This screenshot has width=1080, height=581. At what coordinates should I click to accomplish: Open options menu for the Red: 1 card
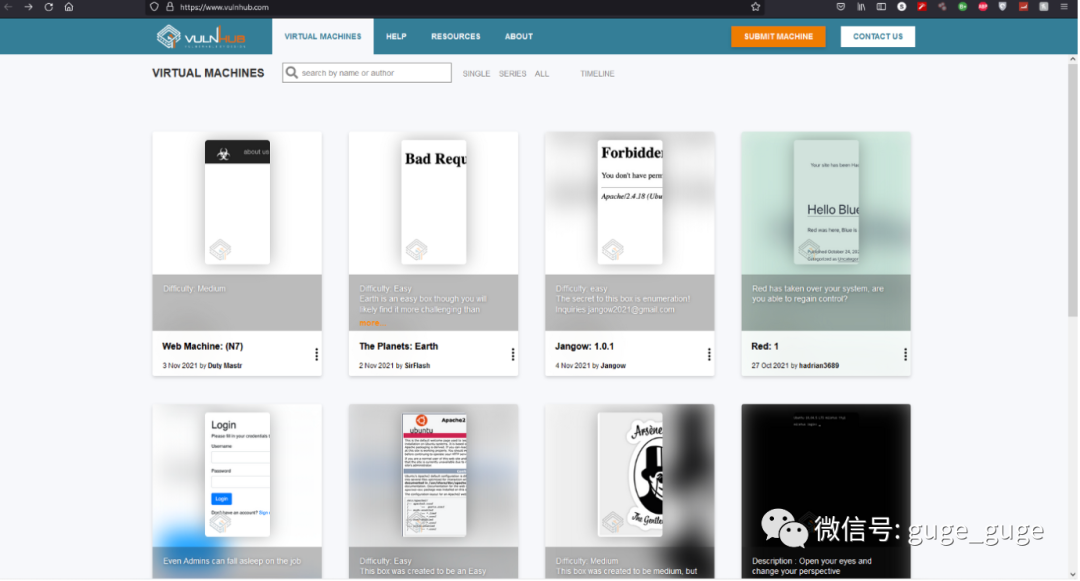point(905,355)
